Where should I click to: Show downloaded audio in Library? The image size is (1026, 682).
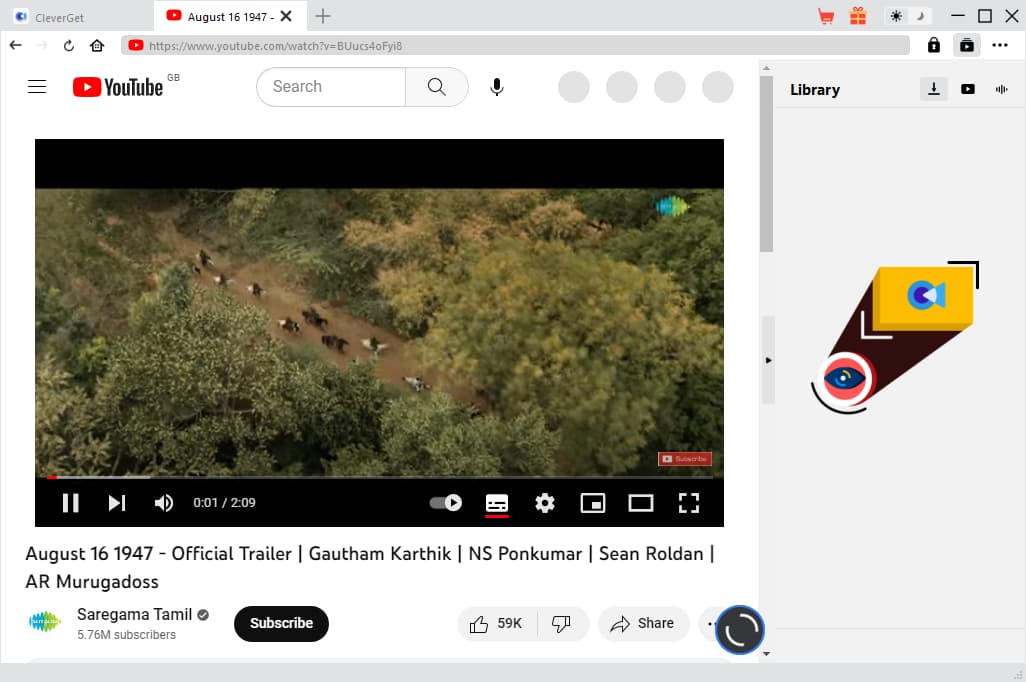point(1001,89)
